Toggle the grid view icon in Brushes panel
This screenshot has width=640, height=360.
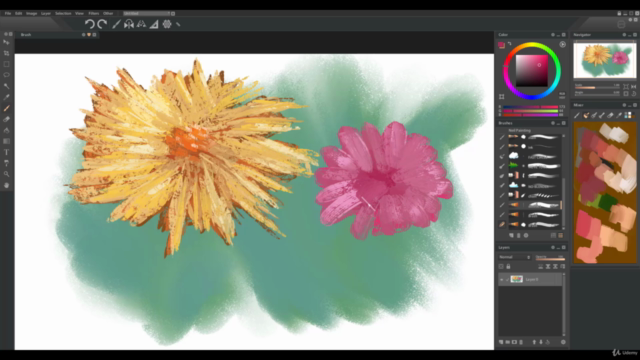[553, 236]
